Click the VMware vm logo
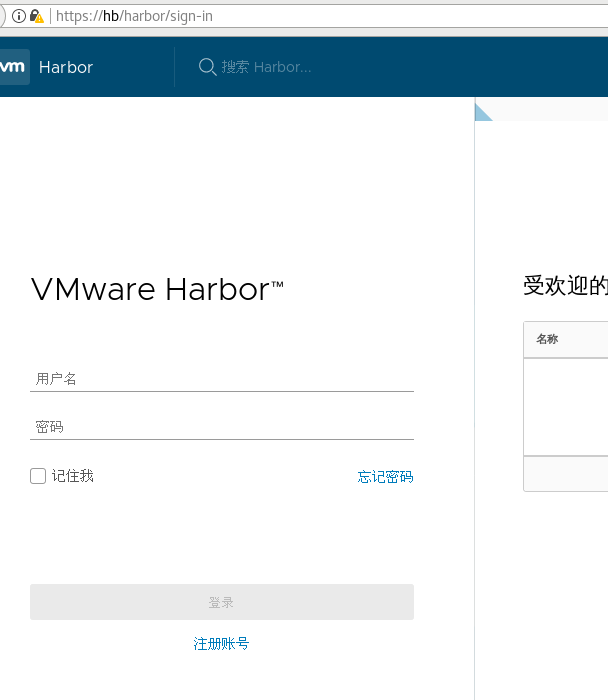 pyautogui.click(x=13, y=67)
